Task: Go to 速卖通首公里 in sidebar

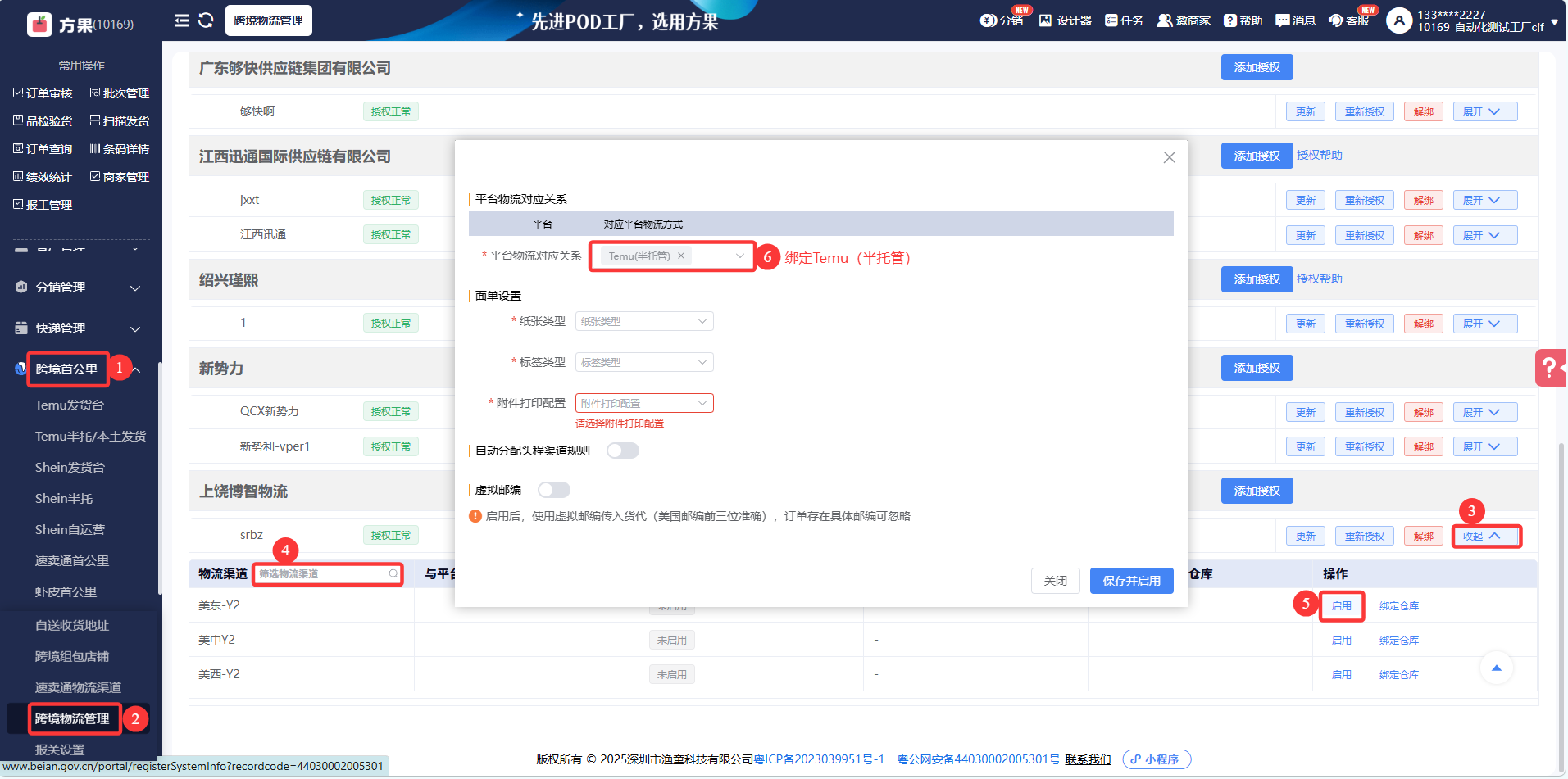Action: 72,561
